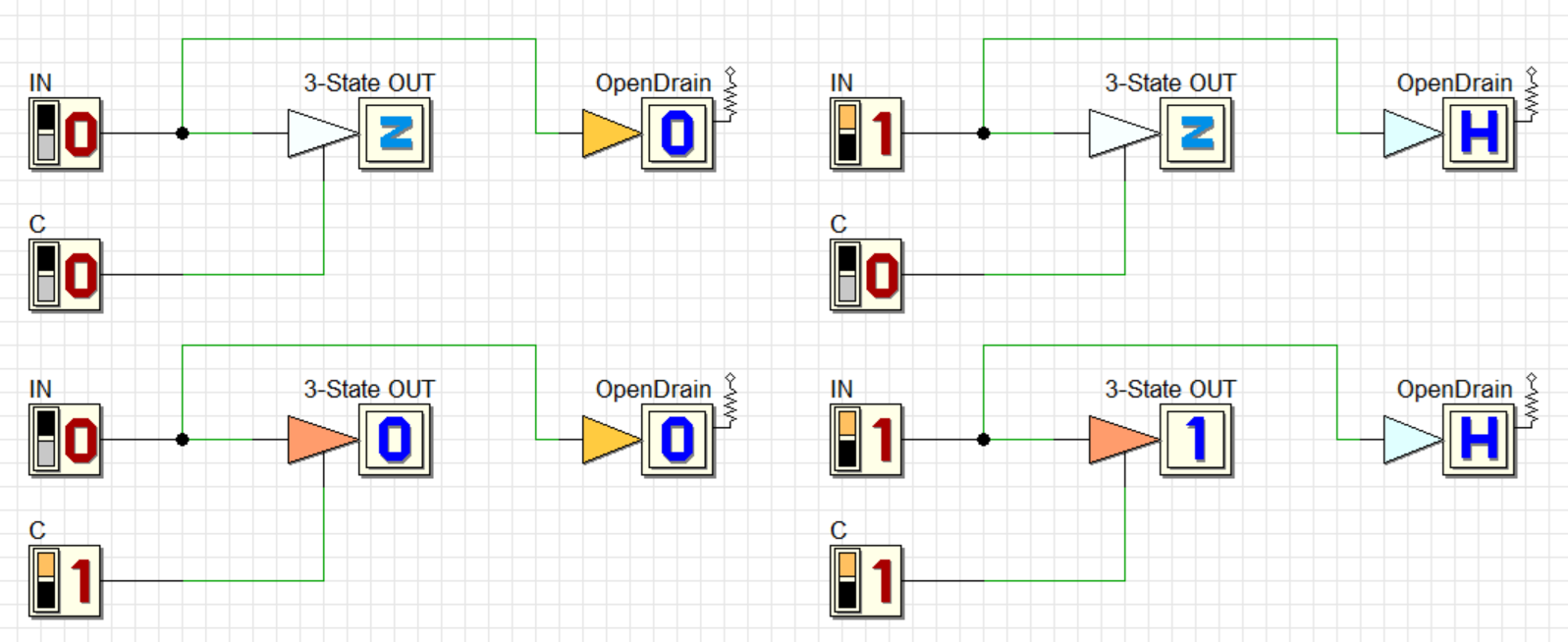The image size is (1568, 642).
Task: Select the pull-up resistor in the bottom-left circuit
Action: point(730,400)
